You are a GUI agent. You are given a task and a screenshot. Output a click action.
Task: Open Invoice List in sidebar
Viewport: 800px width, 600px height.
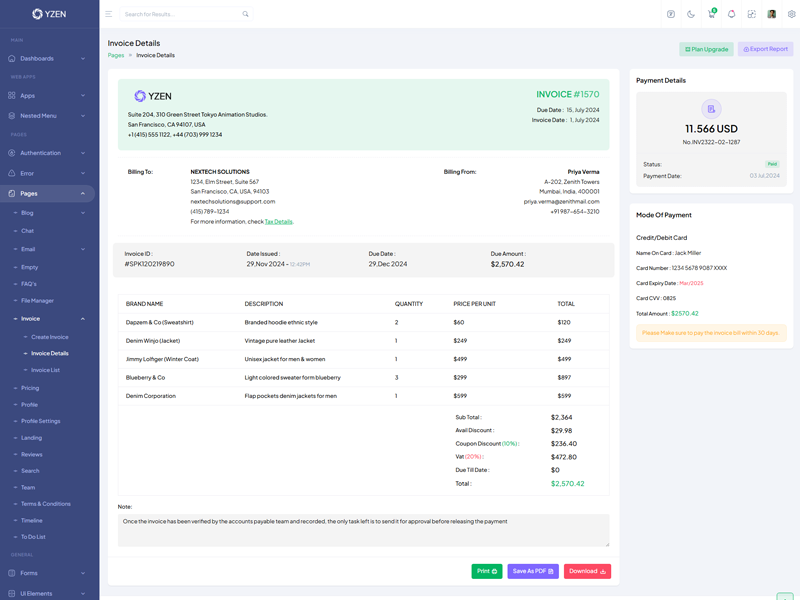point(45,370)
